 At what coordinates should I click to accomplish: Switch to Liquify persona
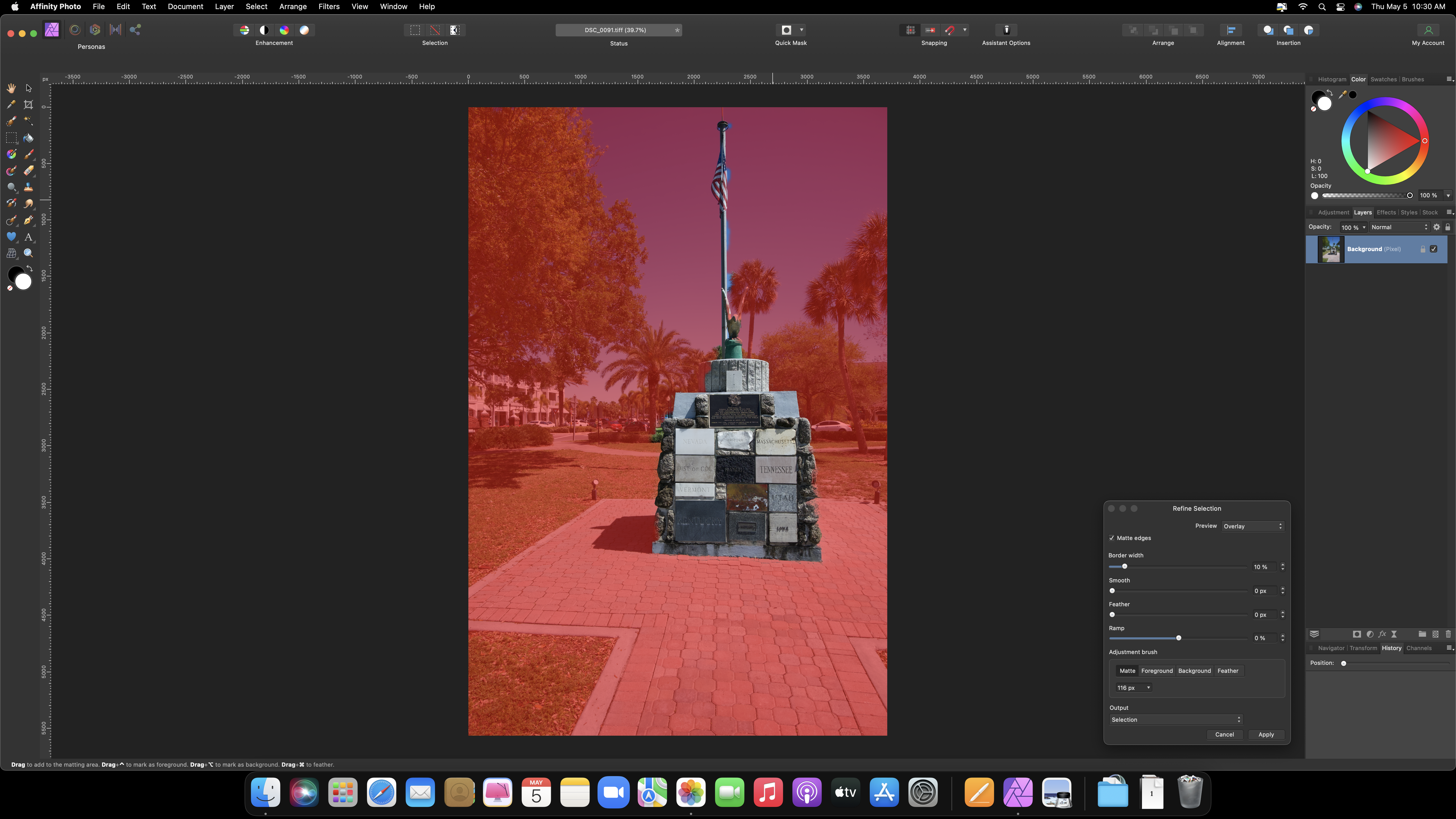[x=75, y=30]
